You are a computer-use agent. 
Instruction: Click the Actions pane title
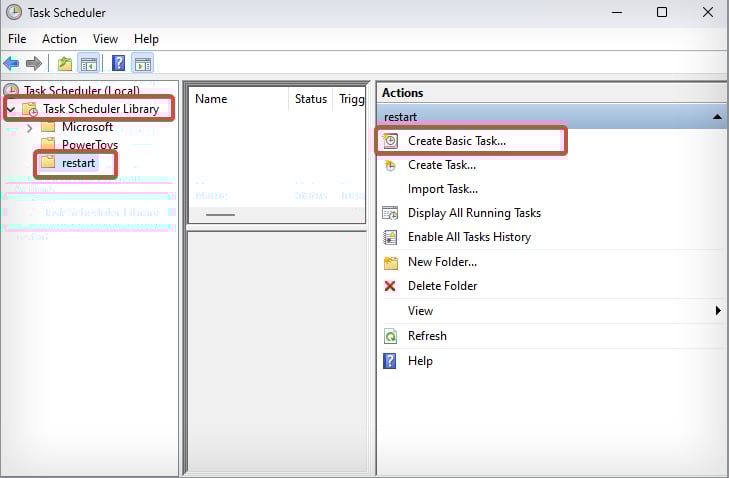(x=403, y=93)
